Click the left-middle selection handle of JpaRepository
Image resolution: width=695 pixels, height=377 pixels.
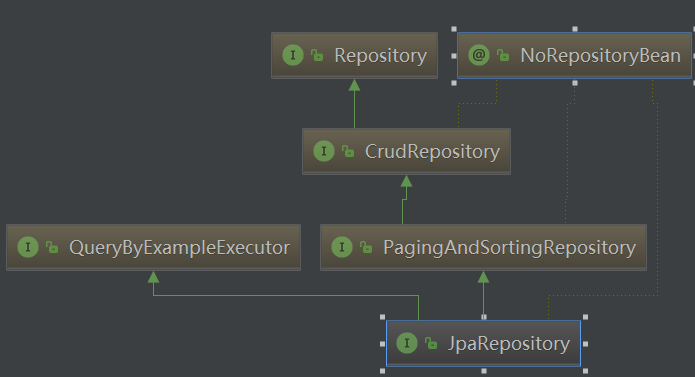[x=383, y=344]
